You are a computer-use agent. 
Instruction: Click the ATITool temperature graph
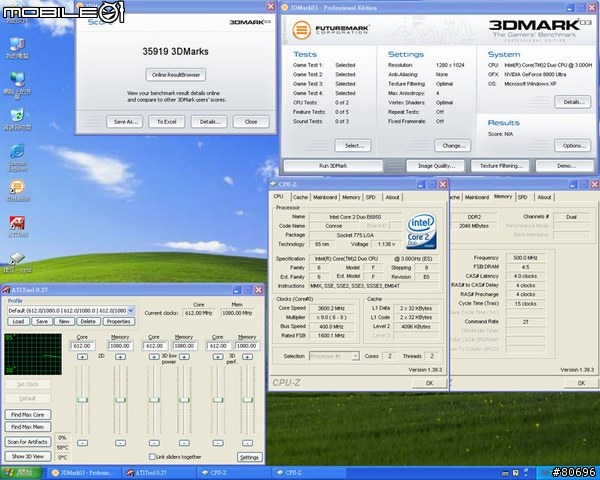(33, 354)
